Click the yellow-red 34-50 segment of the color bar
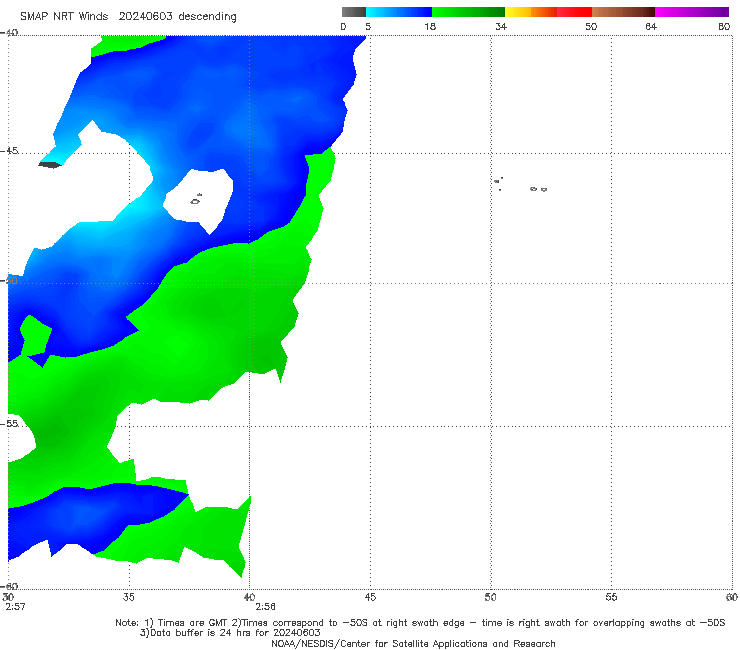Screen dimensions: 740x650 [x=548, y=12]
